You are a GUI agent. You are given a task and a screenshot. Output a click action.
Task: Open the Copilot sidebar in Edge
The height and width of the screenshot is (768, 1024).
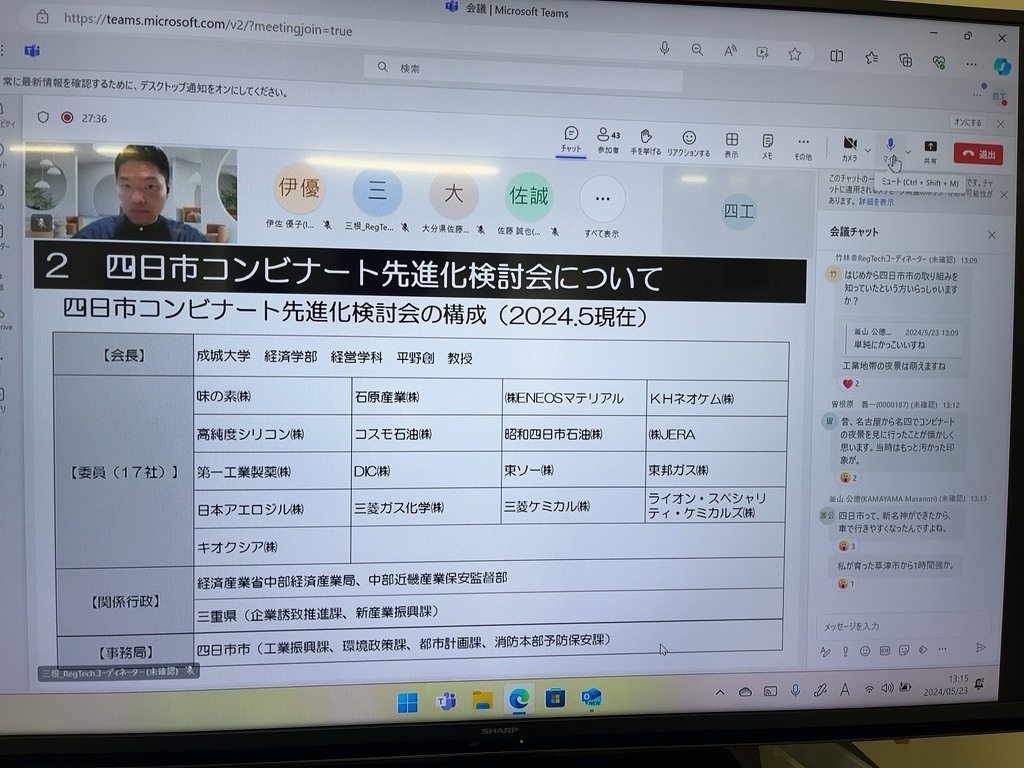1002,66
